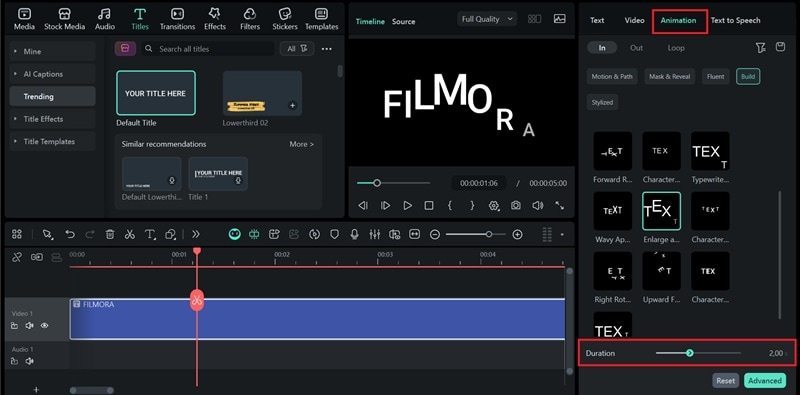
Task: Expand the Mine category
Action: tap(52, 52)
